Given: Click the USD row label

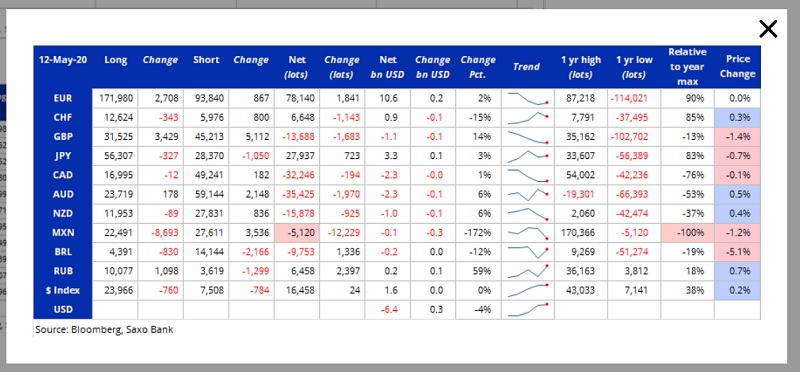Looking at the screenshot, I should 63,310.
